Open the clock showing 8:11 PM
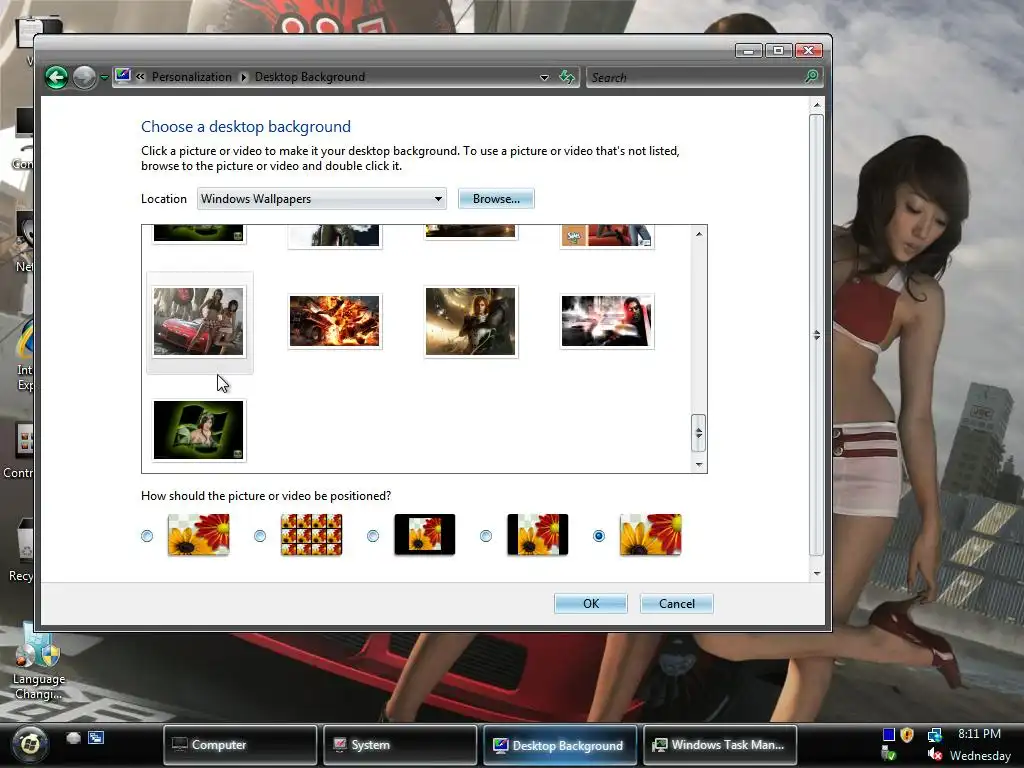The width and height of the screenshot is (1024, 768). [979, 734]
